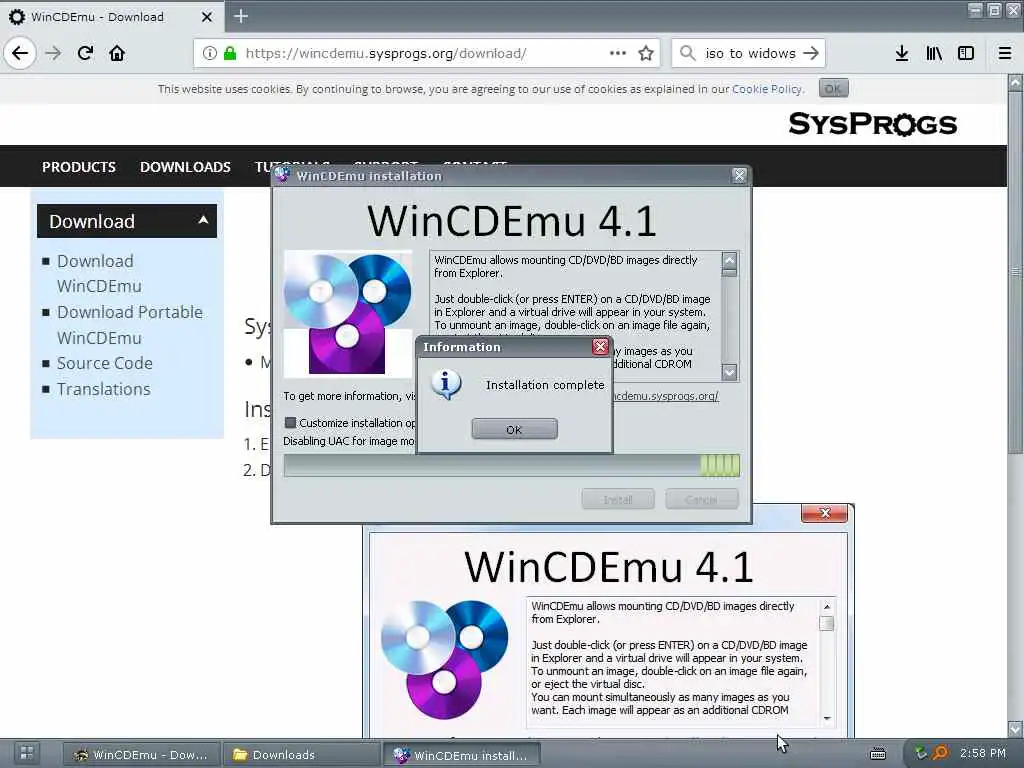The height and width of the screenshot is (768, 1024).
Task: Open a new tab with plus button
Action: [241, 16]
